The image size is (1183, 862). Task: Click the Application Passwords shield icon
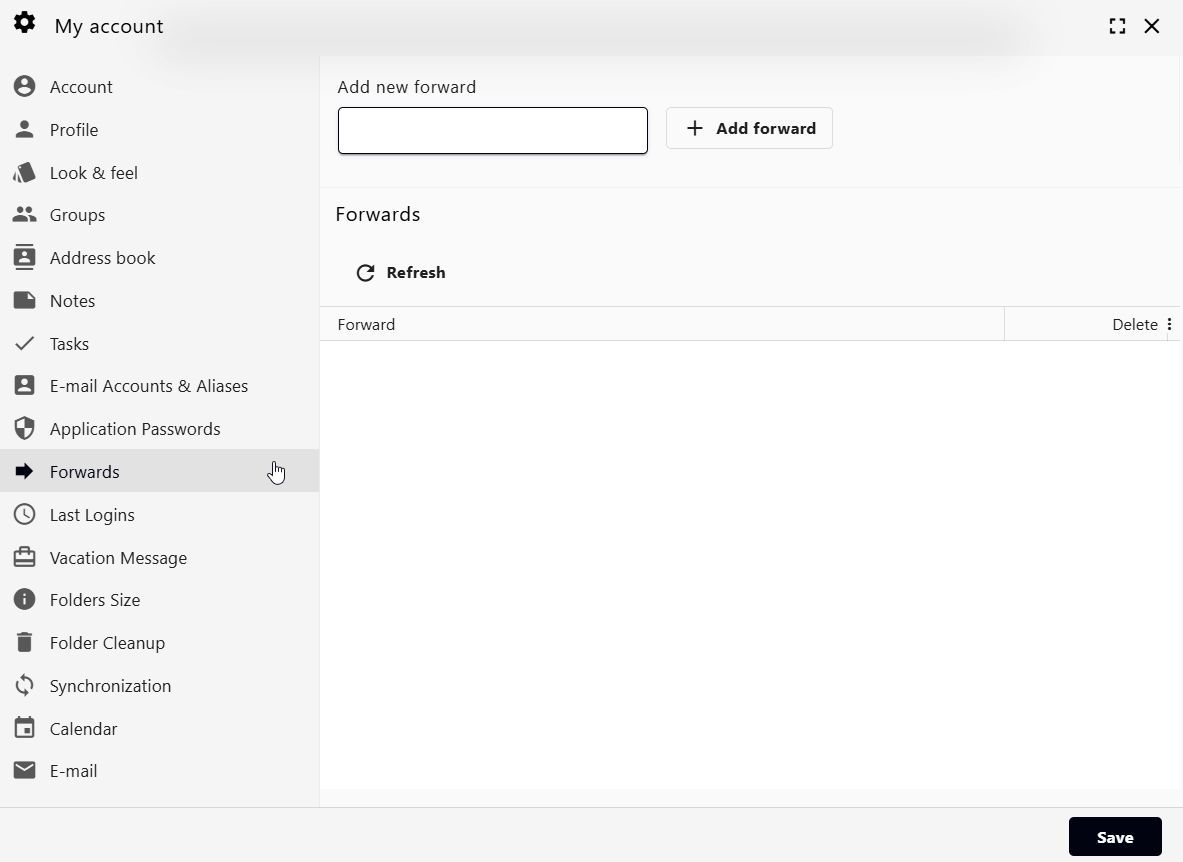[25, 429]
